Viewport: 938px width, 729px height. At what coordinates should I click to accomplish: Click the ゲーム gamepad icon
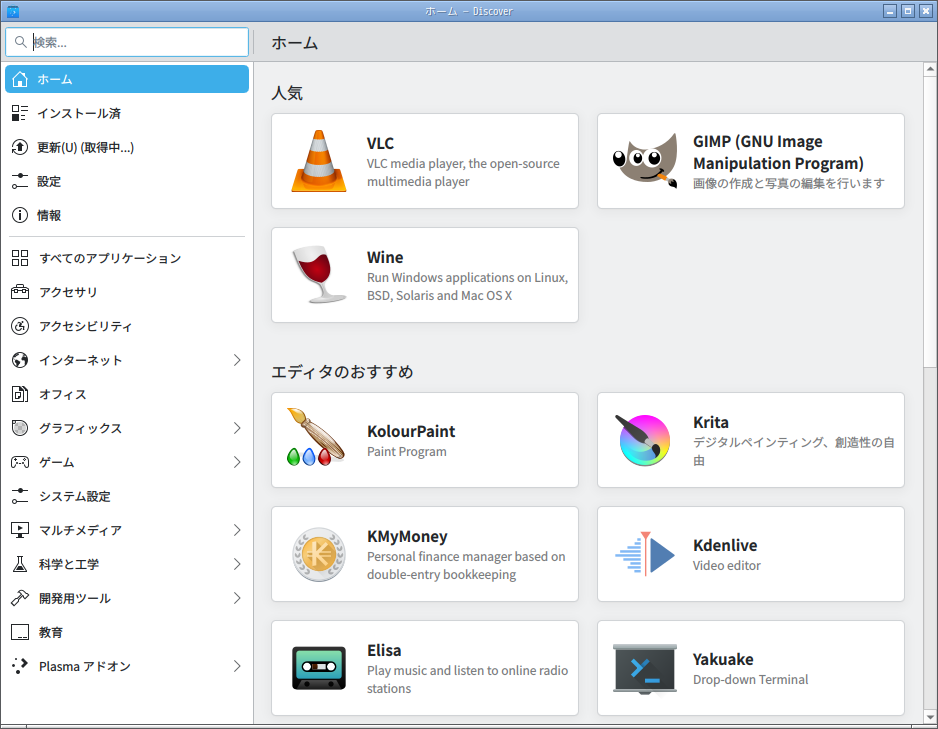(20, 462)
